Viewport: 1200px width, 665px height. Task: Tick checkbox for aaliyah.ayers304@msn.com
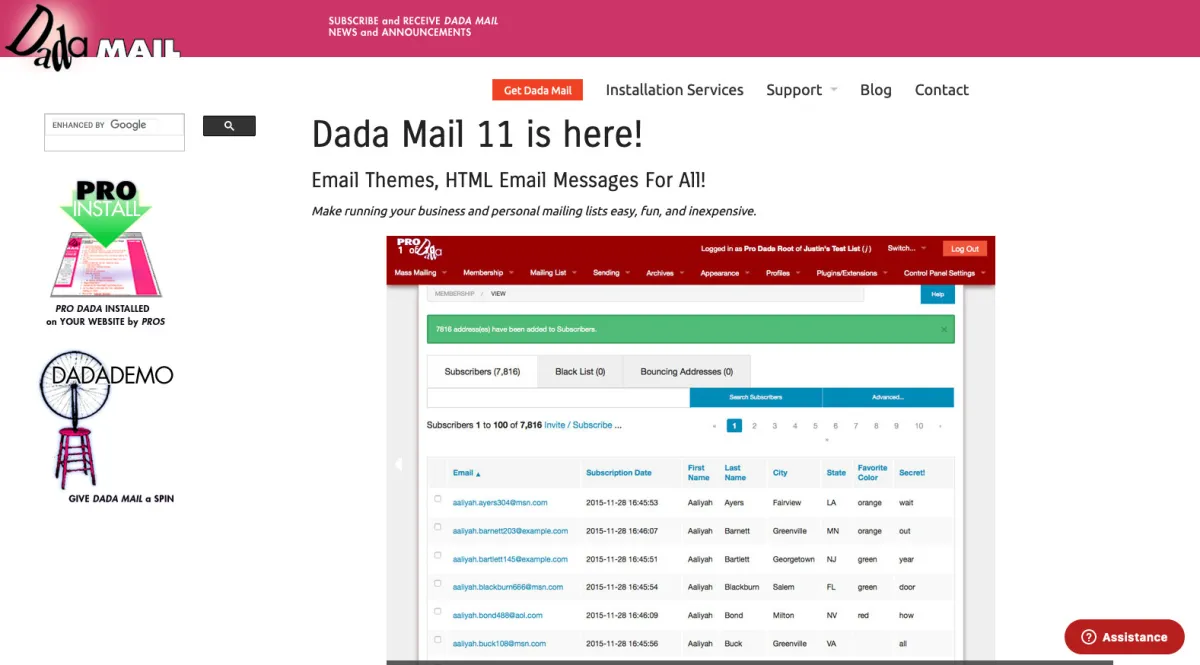click(x=437, y=499)
